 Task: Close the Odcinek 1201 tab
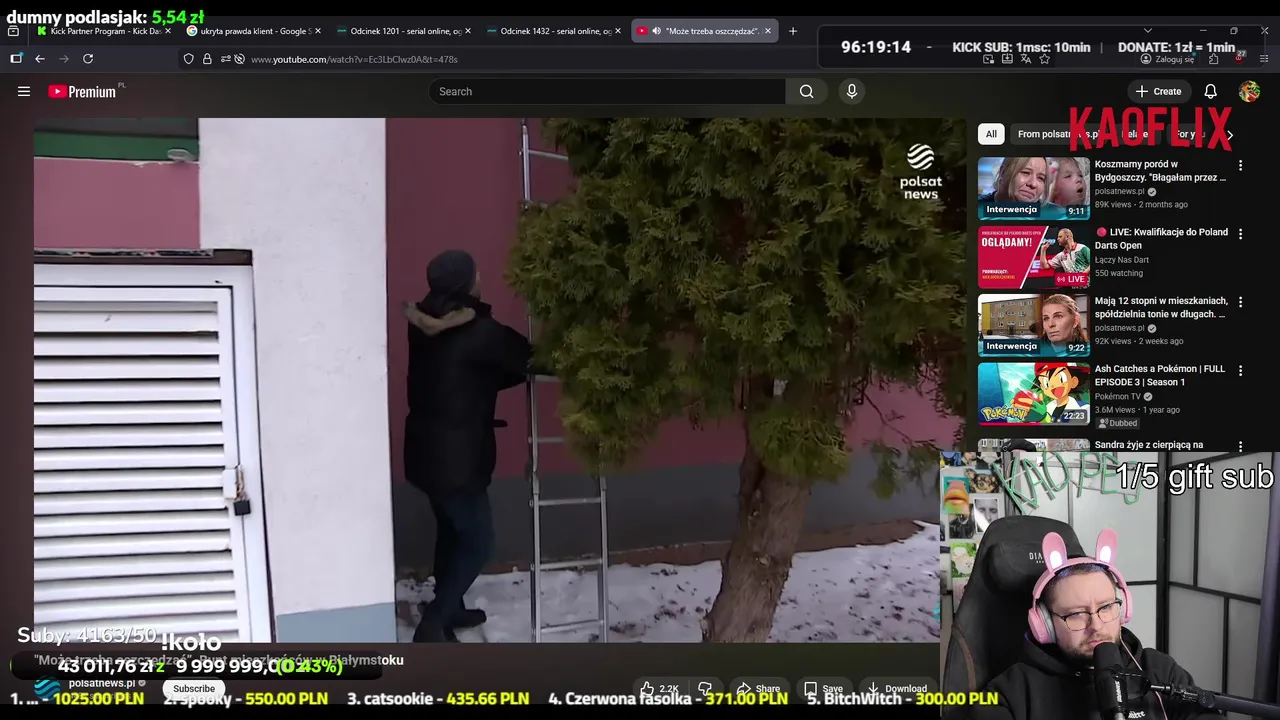(x=468, y=31)
